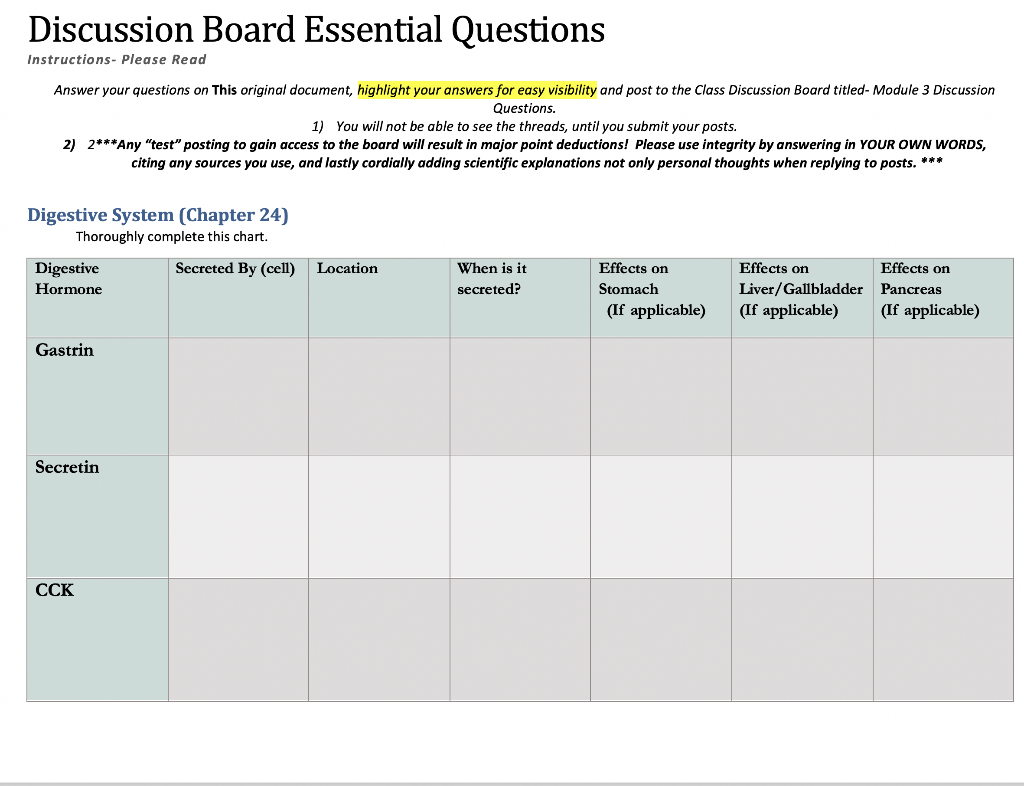The width and height of the screenshot is (1024, 786).
Task: Click the Gastrin Effects on Liver/Gallbladder cell
Action: pyautogui.click(x=803, y=396)
